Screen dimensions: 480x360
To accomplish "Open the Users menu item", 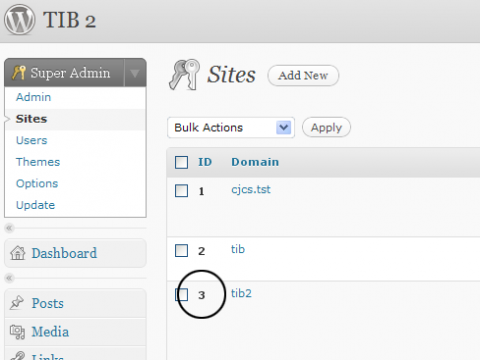I will tap(32, 140).
